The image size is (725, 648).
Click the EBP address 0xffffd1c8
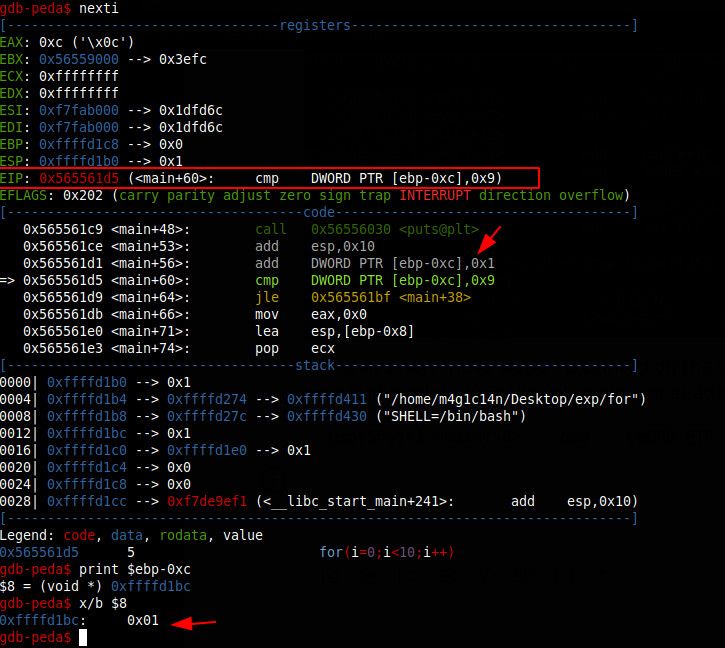tap(79, 144)
